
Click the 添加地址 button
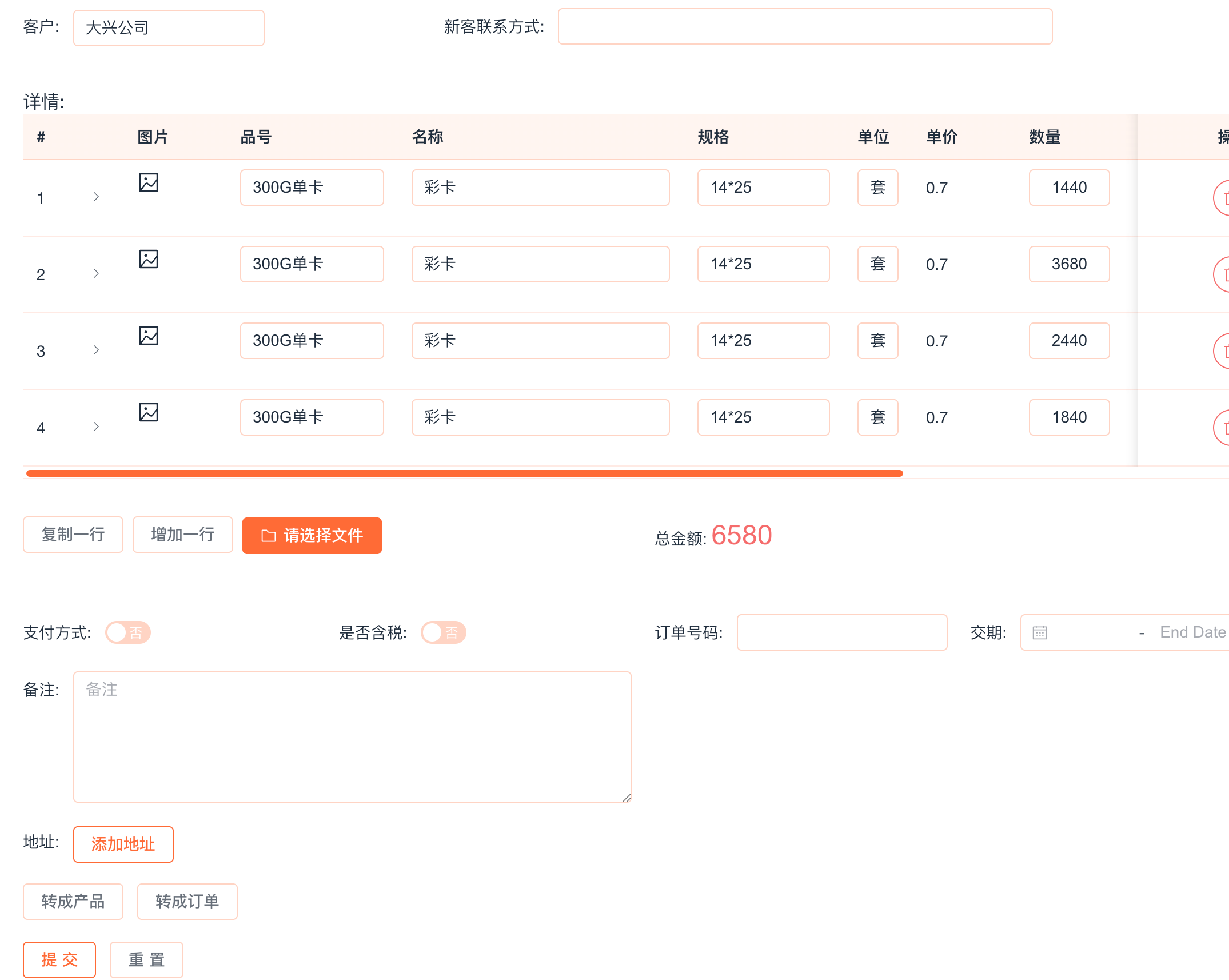click(x=123, y=844)
